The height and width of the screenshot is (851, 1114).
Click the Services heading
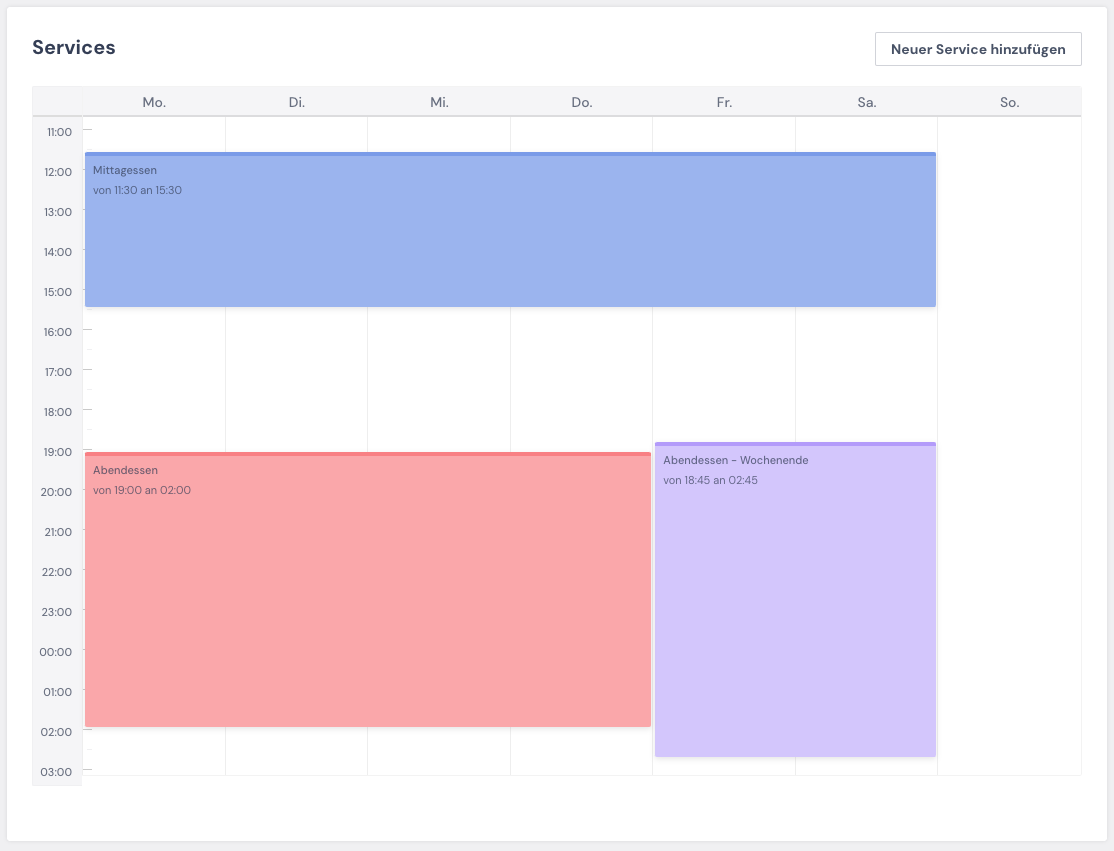(74, 48)
